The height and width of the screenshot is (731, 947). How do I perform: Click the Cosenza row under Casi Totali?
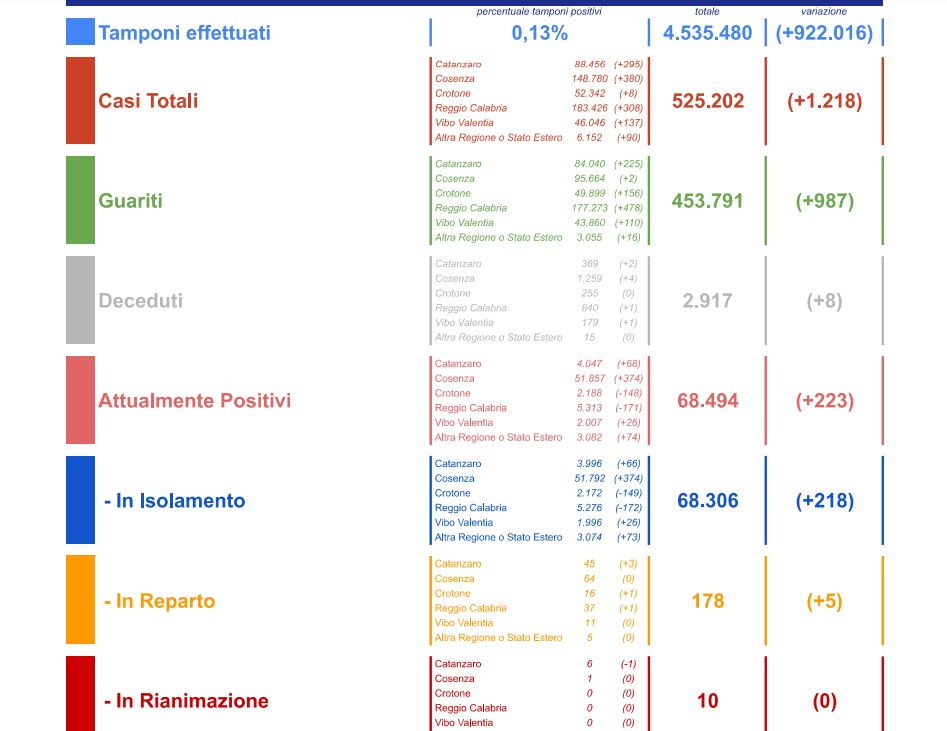(x=539, y=79)
